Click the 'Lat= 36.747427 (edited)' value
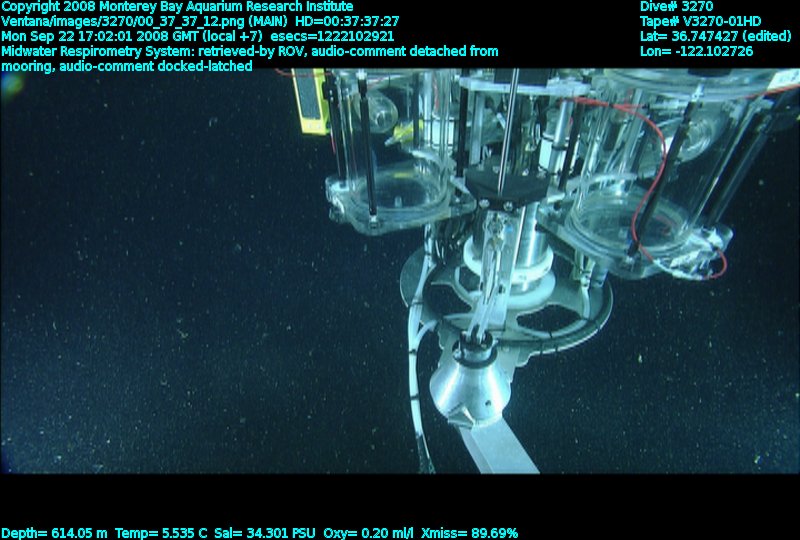This screenshot has height=540, width=800. (715, 36)
